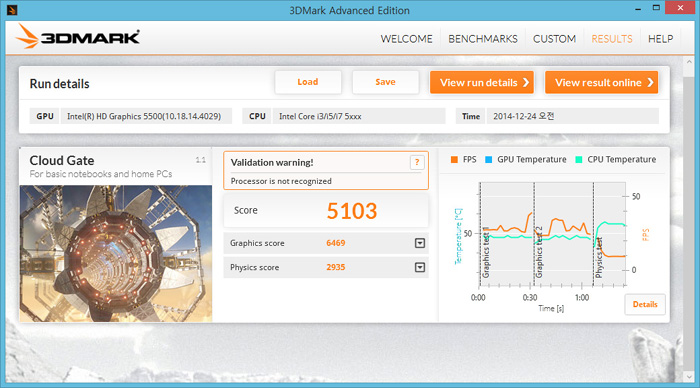Click the blue GPU Temperature legend square
This screenshot has height=388, width=700.
[488, 159]
